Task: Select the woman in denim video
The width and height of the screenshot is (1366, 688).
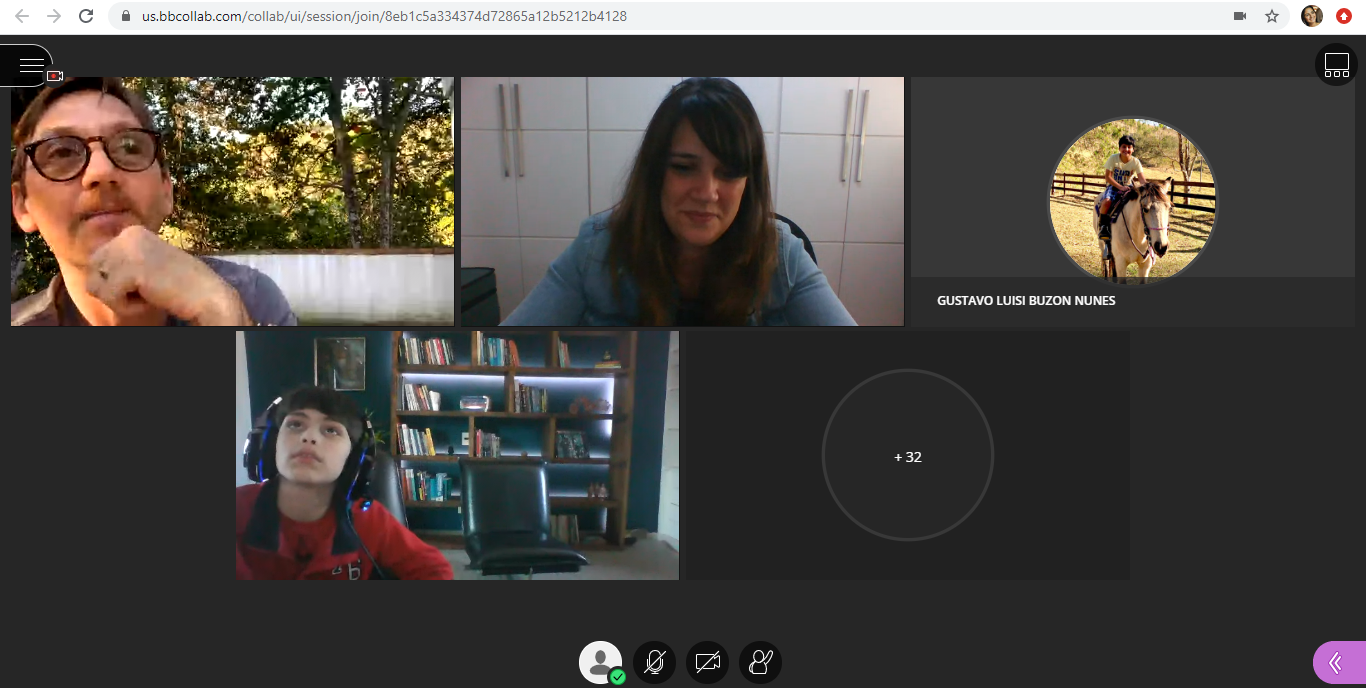Action: (x=682, y=201)
